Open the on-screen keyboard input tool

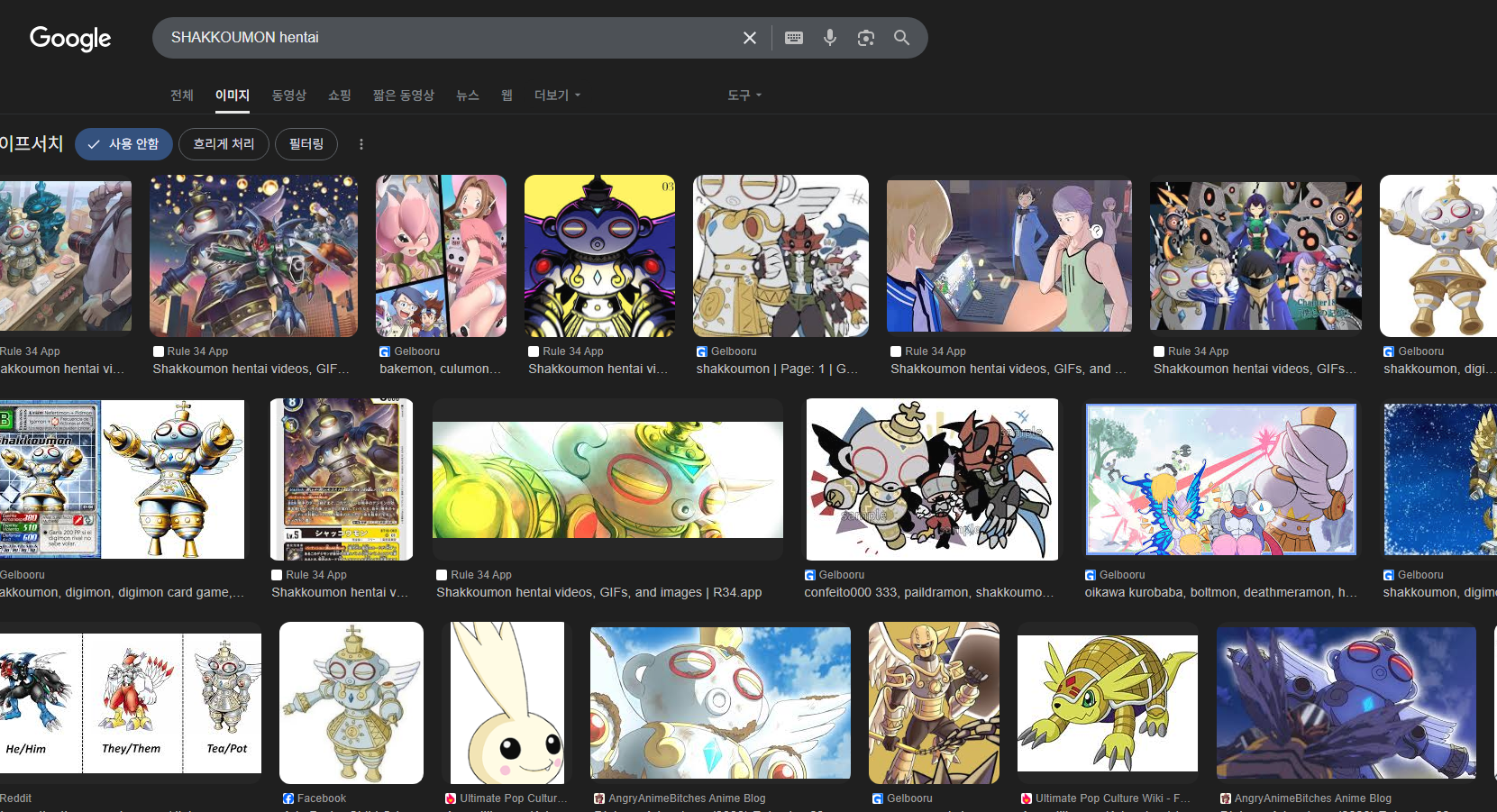(x=794, y=38)
